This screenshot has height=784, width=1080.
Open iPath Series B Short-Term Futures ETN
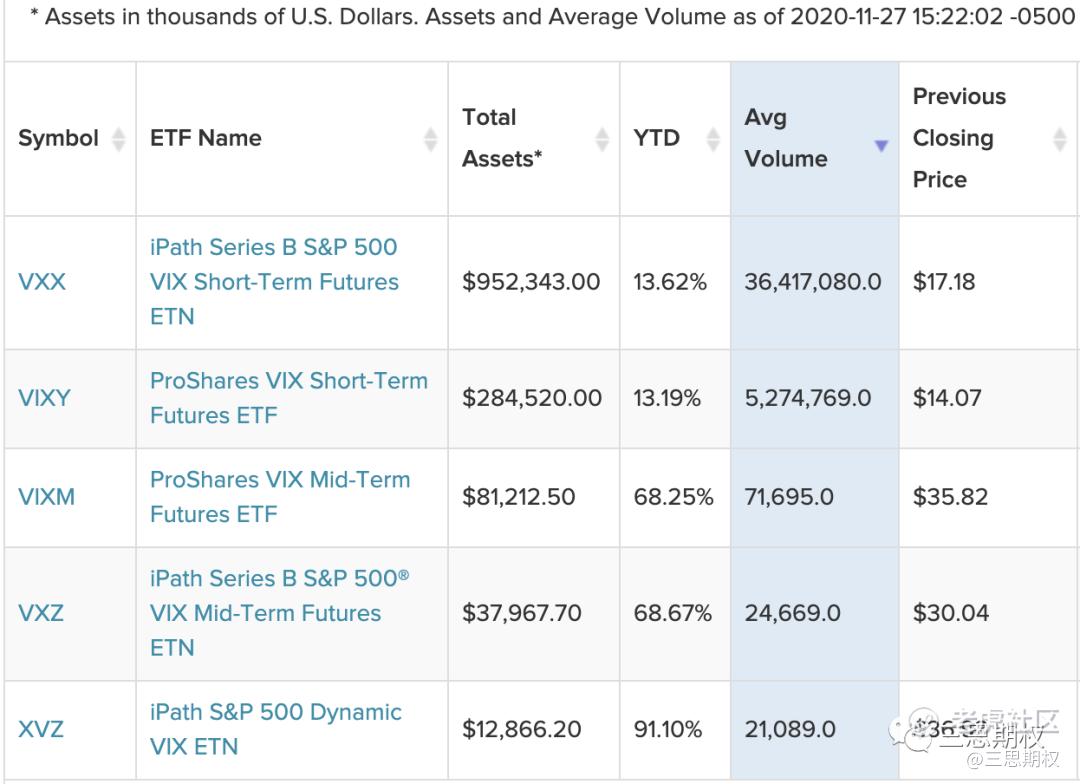(273, 282)
